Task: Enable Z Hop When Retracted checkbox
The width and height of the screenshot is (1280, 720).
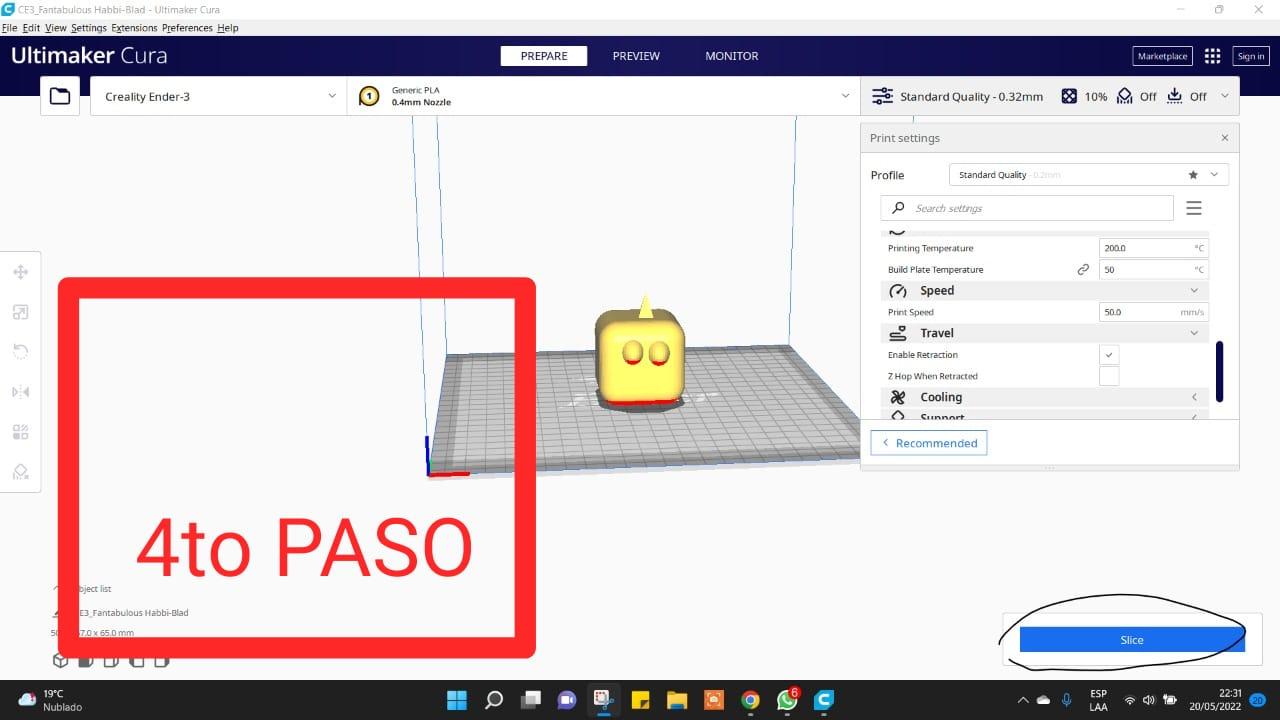Action: coord(1108,376)
